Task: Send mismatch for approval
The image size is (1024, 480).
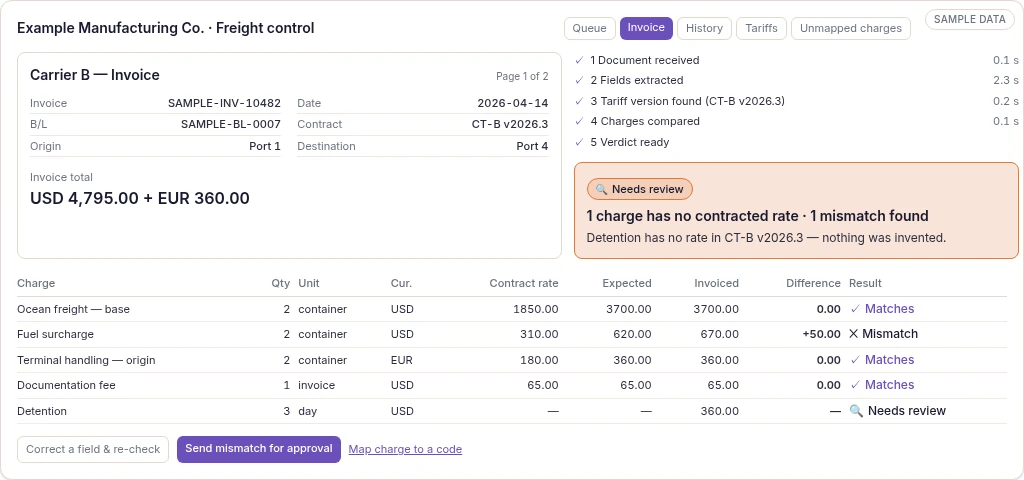Action: pos(259,449)
